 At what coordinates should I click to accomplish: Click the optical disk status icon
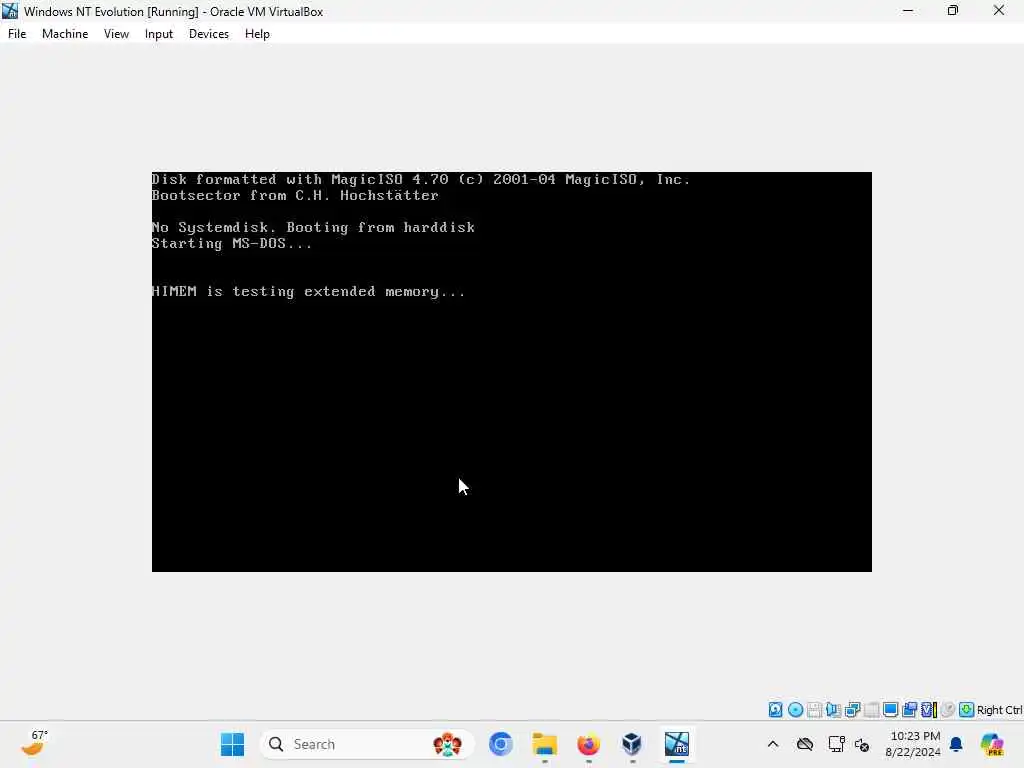tap(795, 710)
